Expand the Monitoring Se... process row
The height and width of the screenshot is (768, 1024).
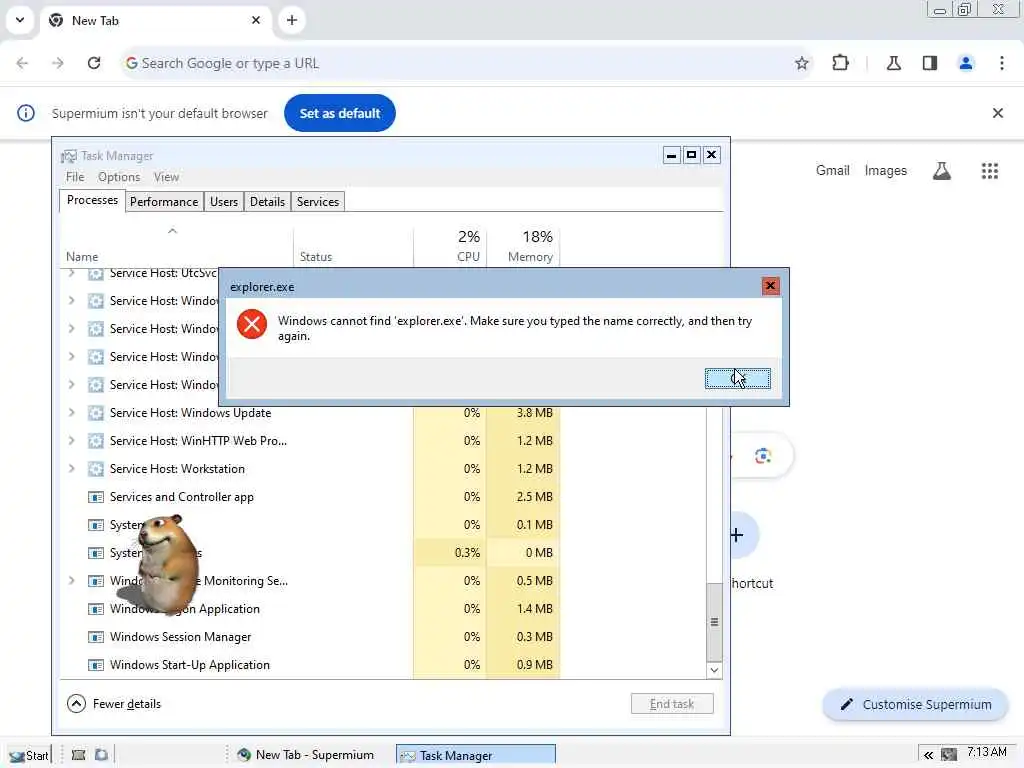[72, 581]
